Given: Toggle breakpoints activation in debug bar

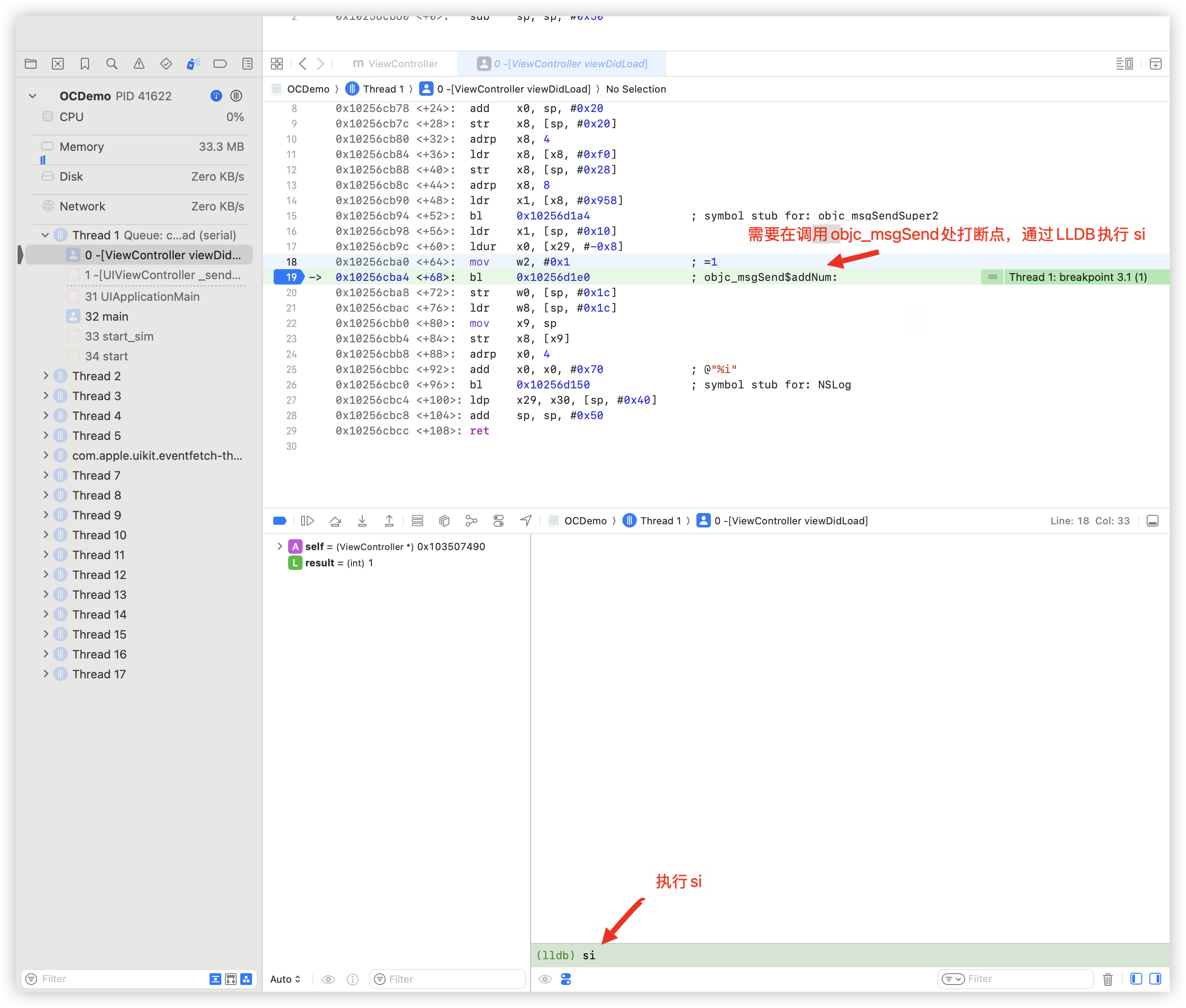Looking at the screenshot, I should click(x=280, y=521).
